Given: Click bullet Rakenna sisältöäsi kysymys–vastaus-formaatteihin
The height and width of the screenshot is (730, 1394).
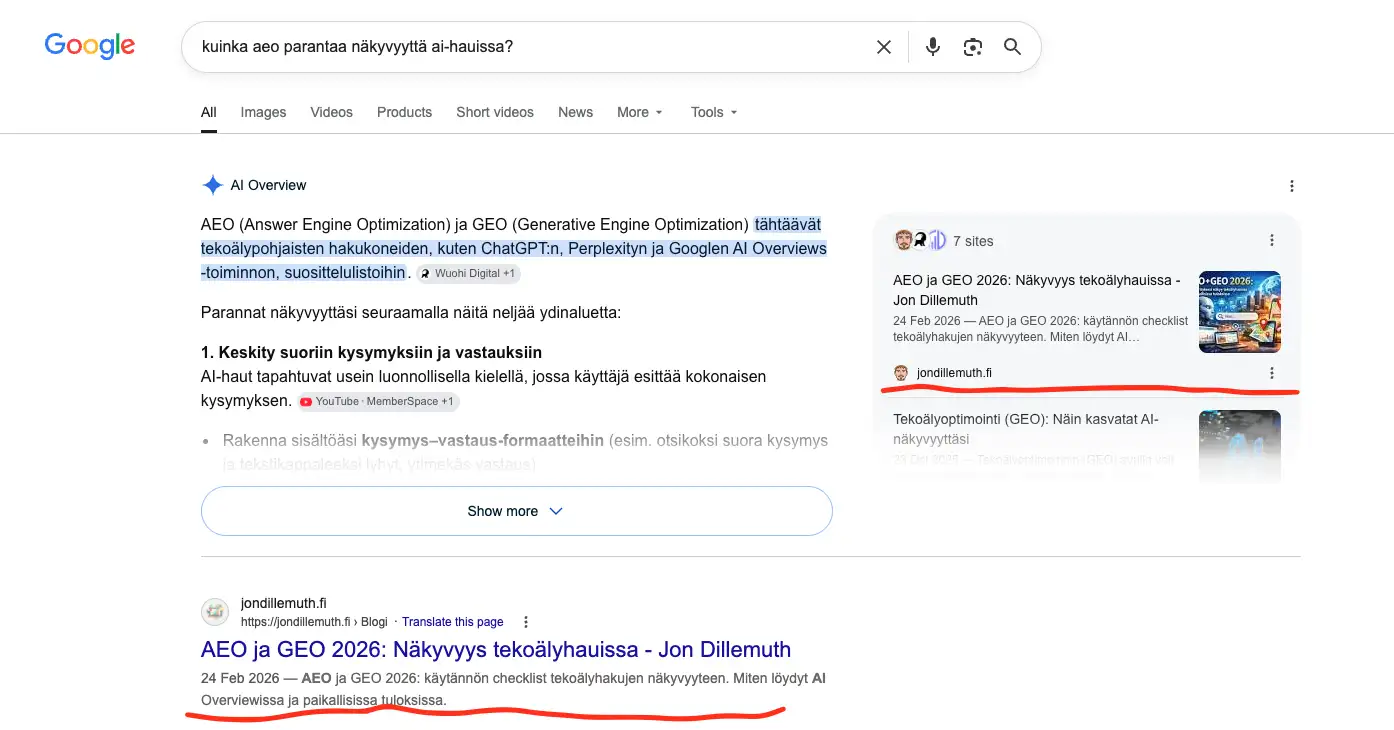Looking at the screenshot, I should pos(525,452).
